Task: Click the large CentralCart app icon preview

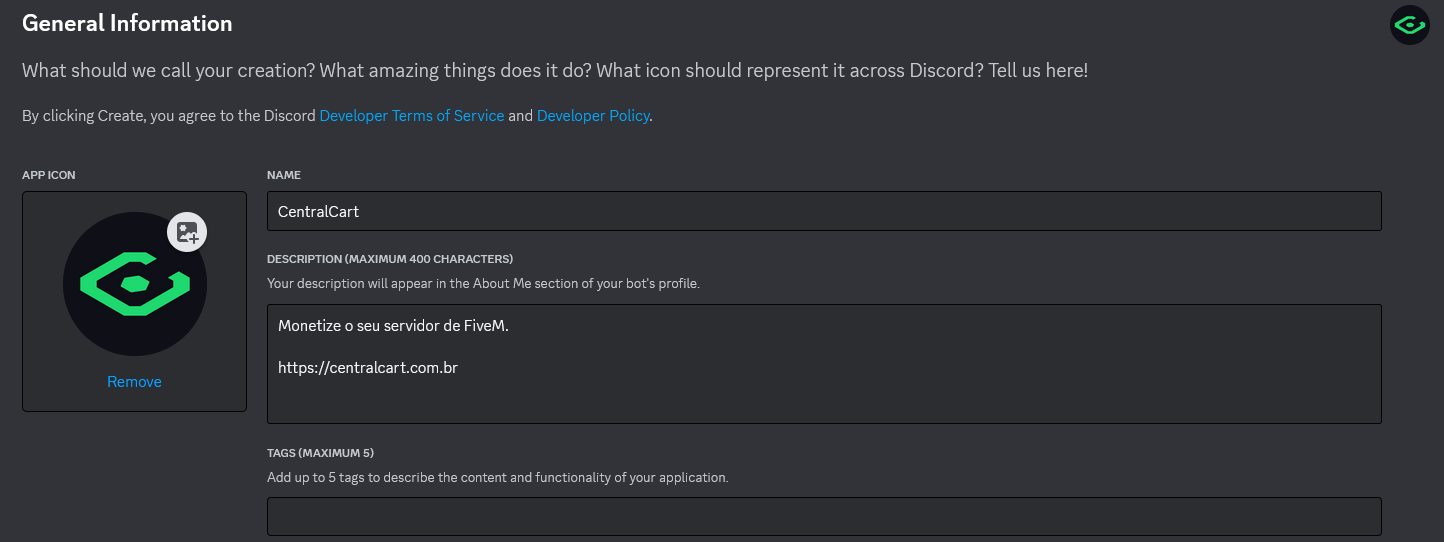Action: point(135,284)
